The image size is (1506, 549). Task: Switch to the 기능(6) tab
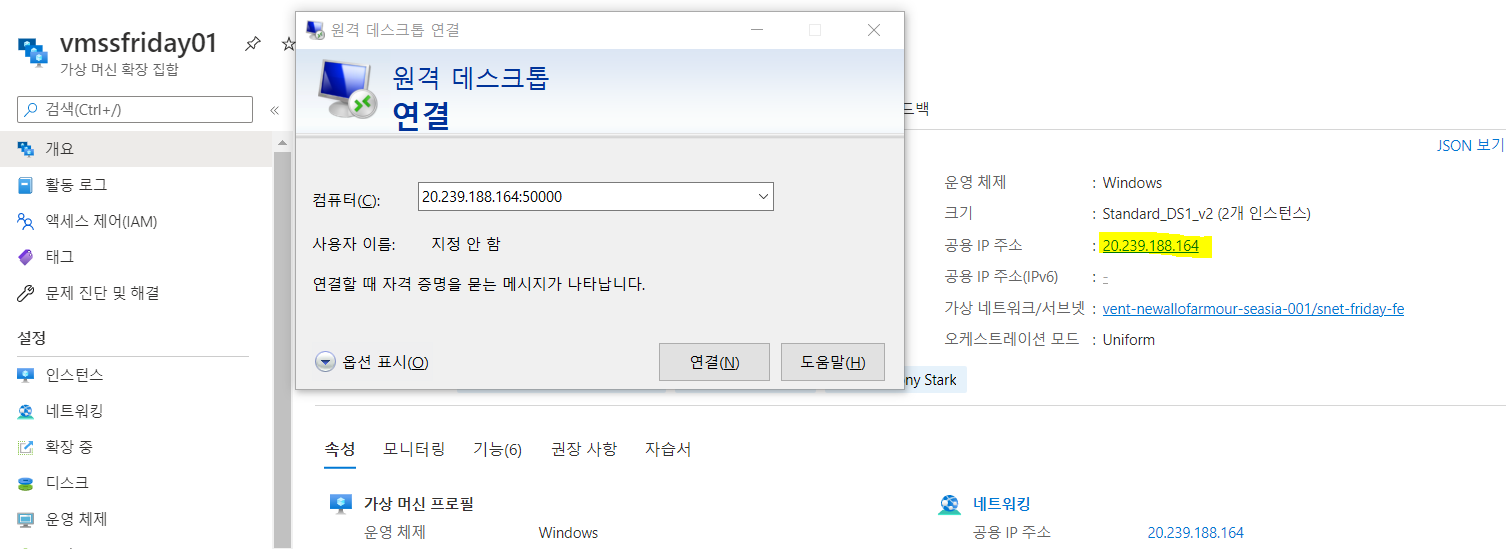497,449
